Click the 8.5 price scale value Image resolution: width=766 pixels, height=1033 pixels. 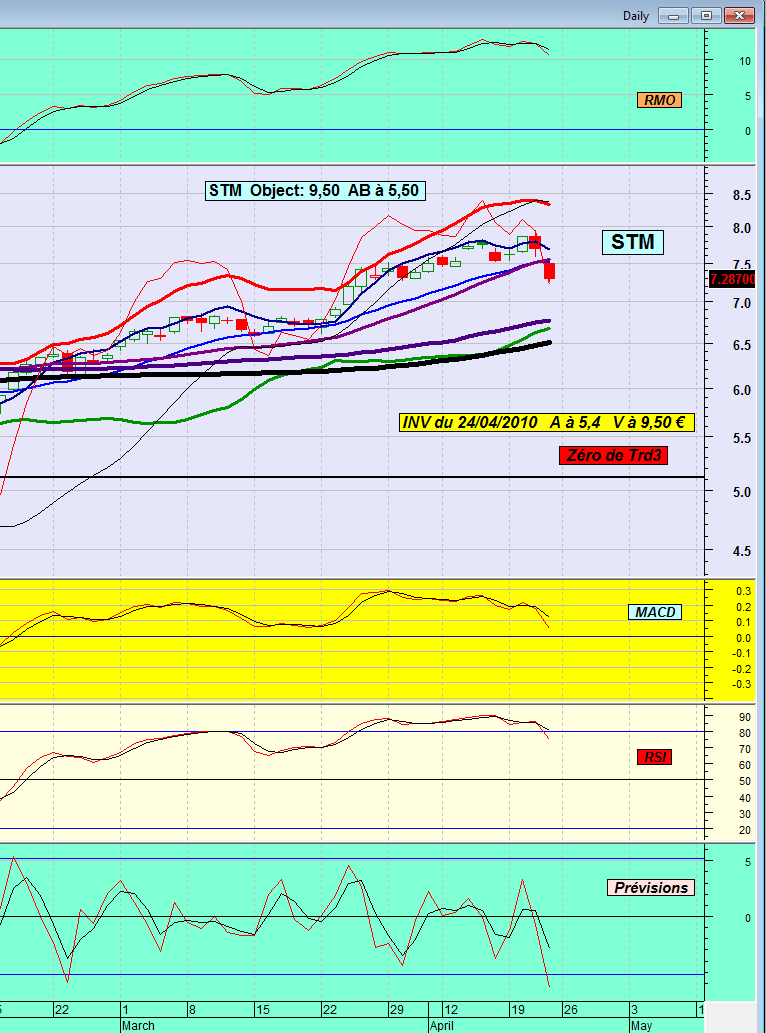742,196
